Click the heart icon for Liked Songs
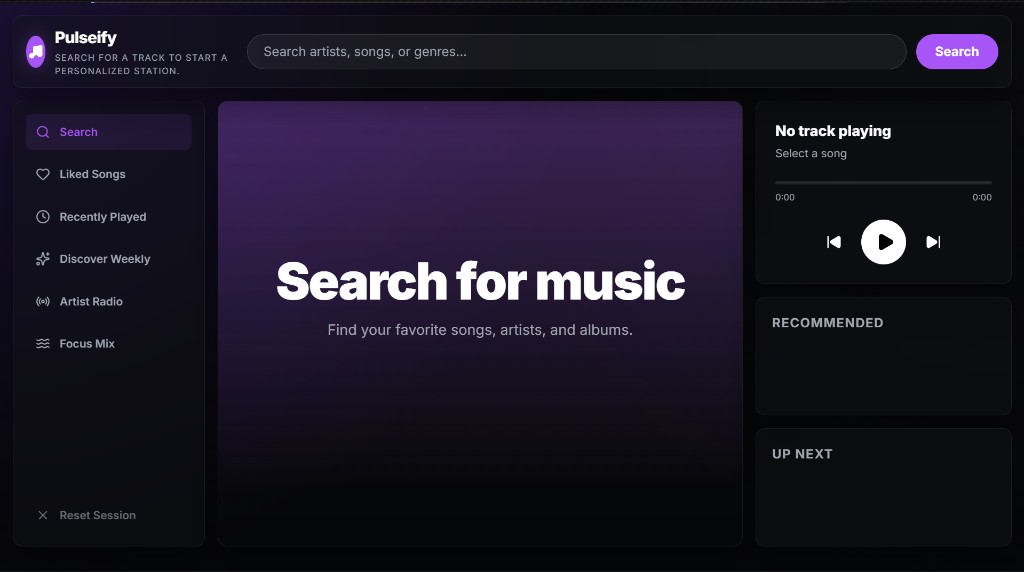The width and height of the screenshot is (1024, 572). coord(43,174)
